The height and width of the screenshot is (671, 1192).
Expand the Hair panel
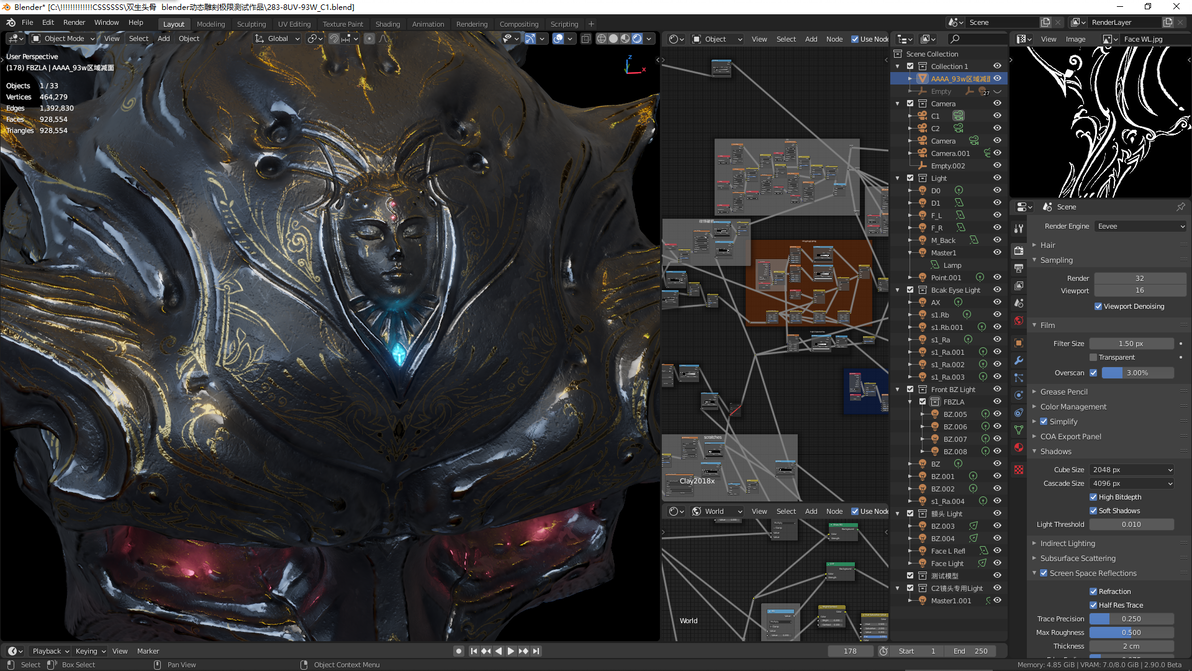tap(1048, 245)
